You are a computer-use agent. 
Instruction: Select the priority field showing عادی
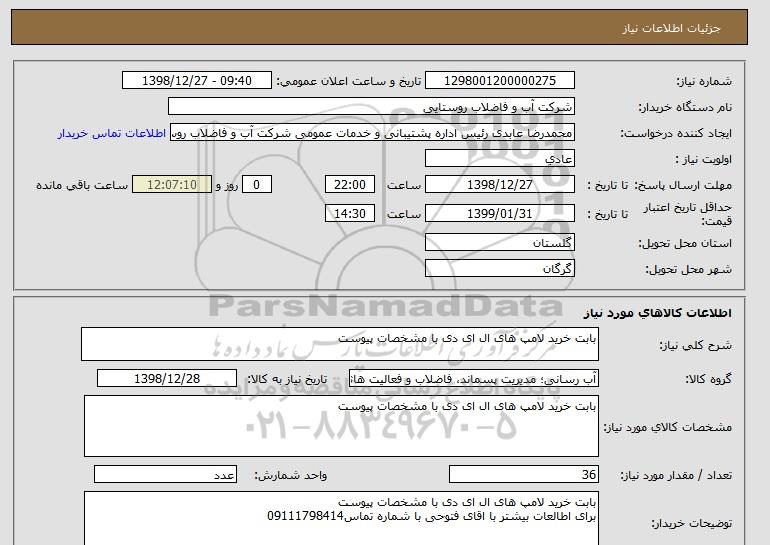point(499,159)
